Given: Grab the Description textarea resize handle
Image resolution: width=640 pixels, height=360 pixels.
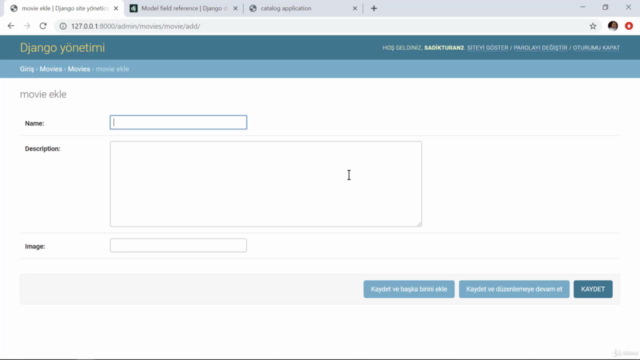Looking at the screenshot, I should [x=419, y=224].
